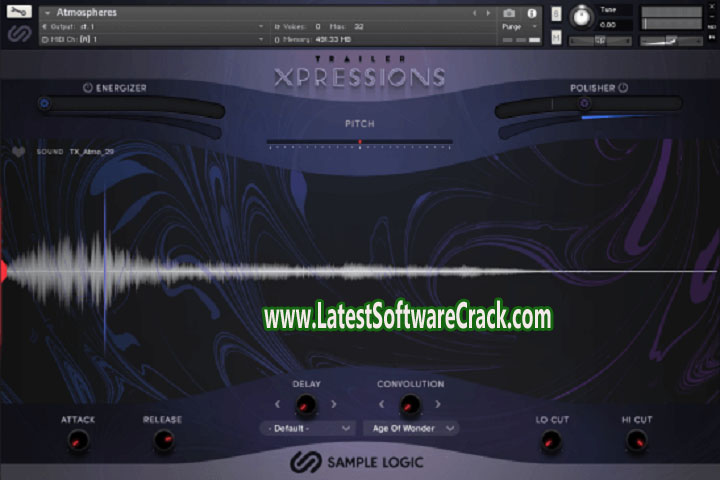
Task: Open the Delay Default preset dropdown
Action: pos(308,429)
